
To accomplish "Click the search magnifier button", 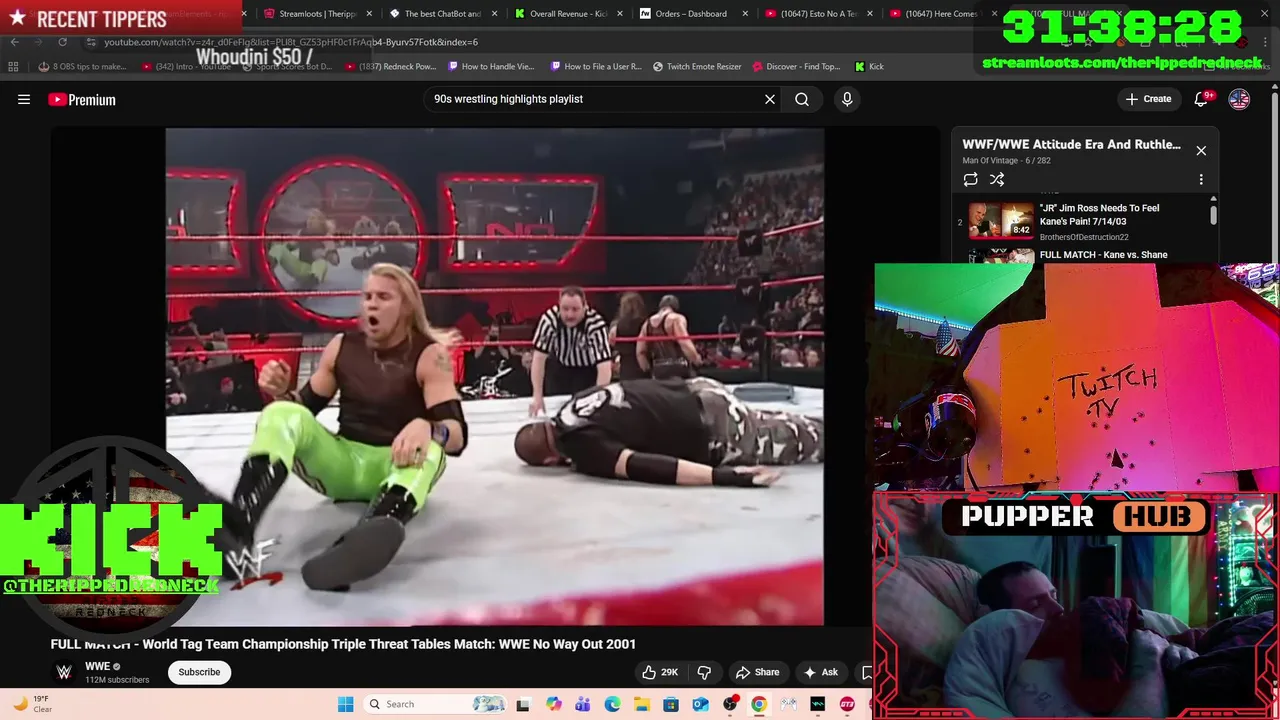I will tap(802, 99).
